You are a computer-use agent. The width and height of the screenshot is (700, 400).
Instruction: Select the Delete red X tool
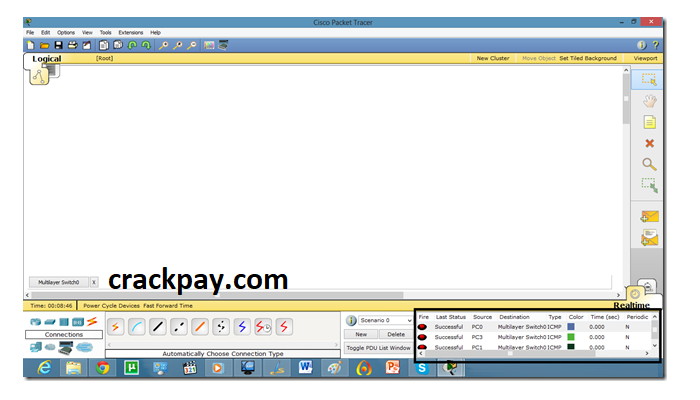coord(650,143)
